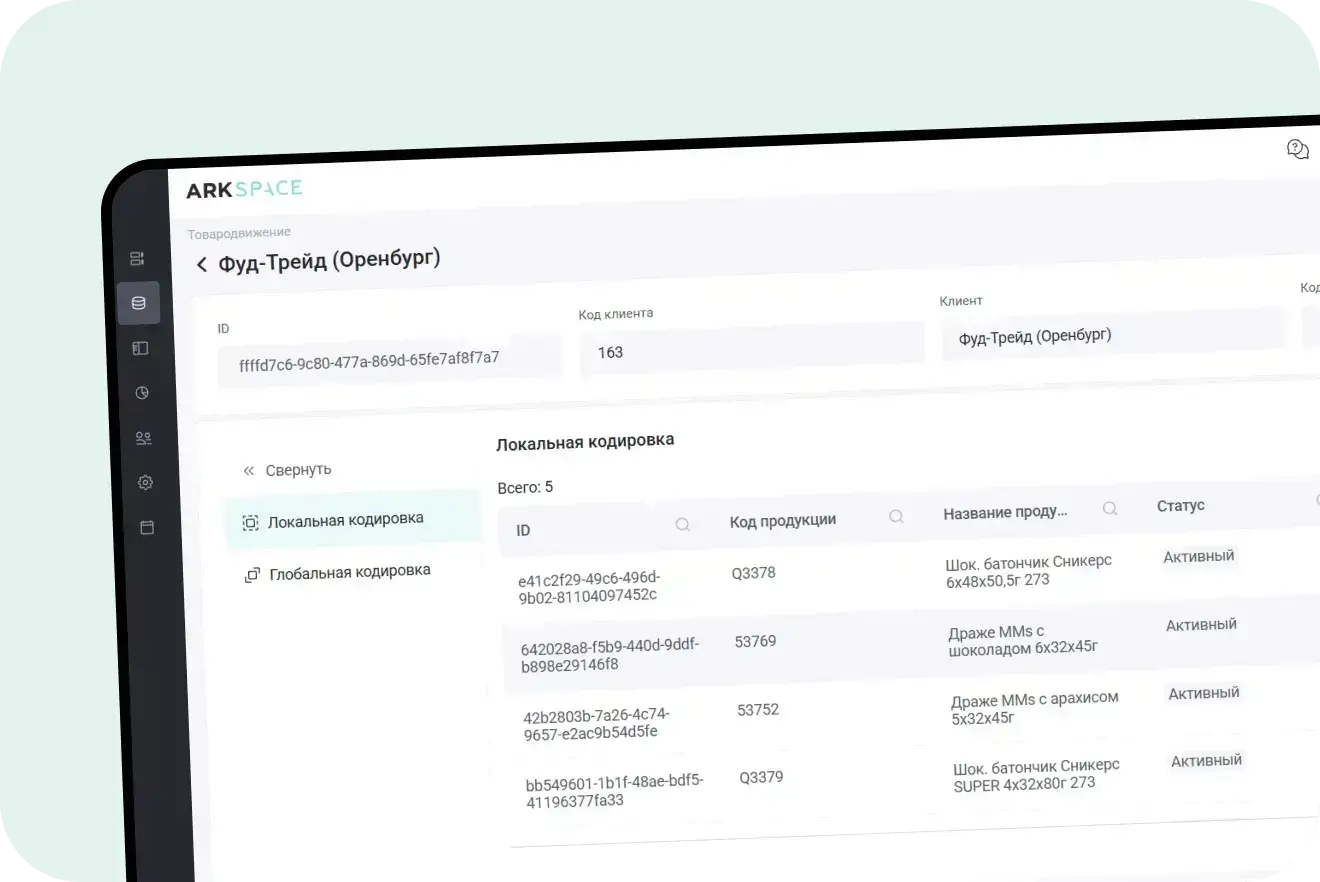The height and width of the screenshot is (882, 1320).
Task: Click the Статус column header
Action: (1181, 506)
